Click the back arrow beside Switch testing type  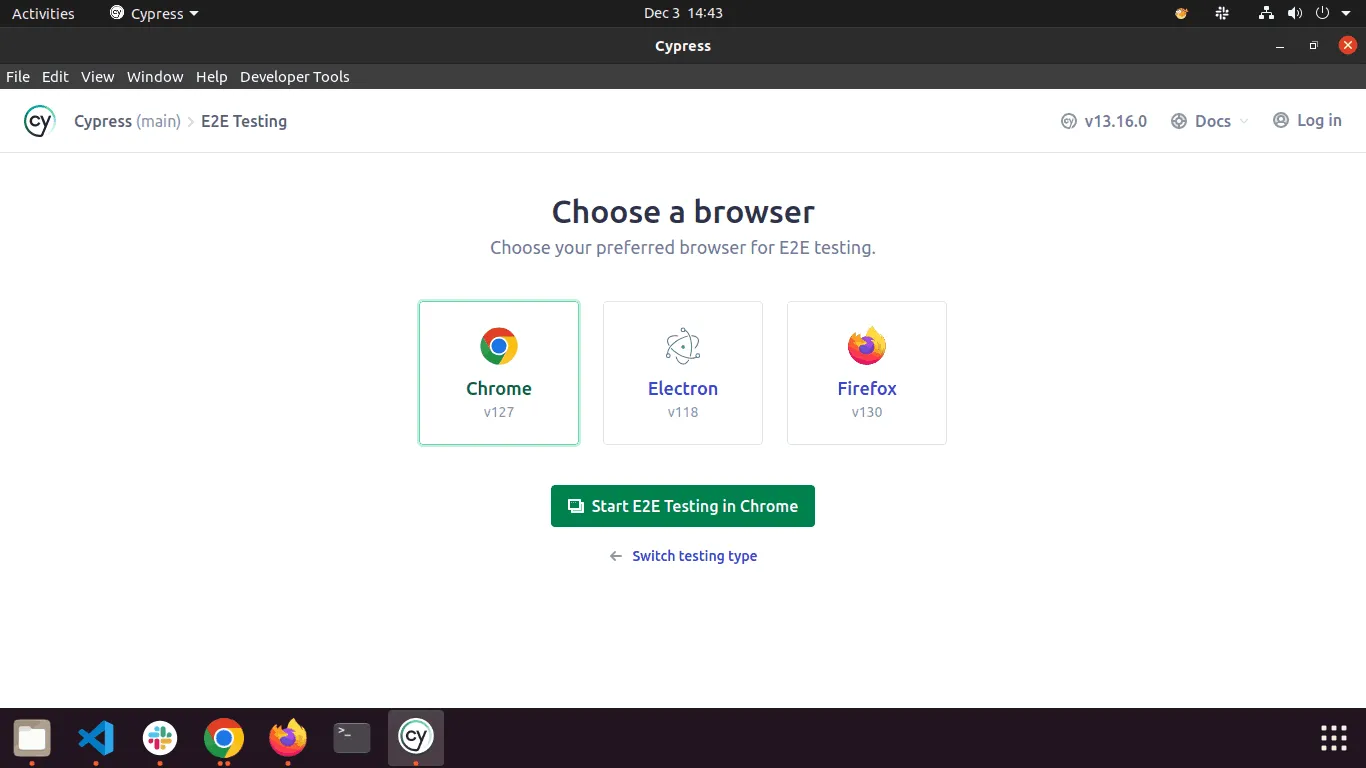(616, 556)
